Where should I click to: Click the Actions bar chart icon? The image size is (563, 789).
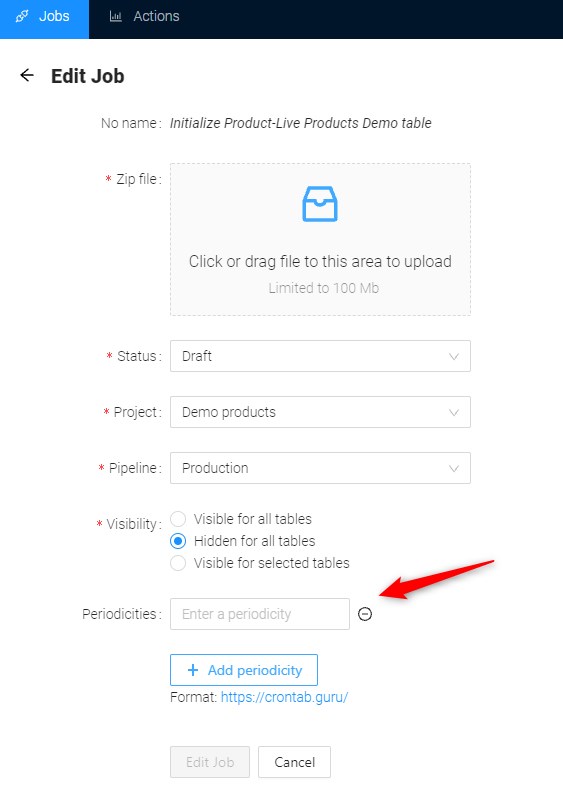coord(116,16)
